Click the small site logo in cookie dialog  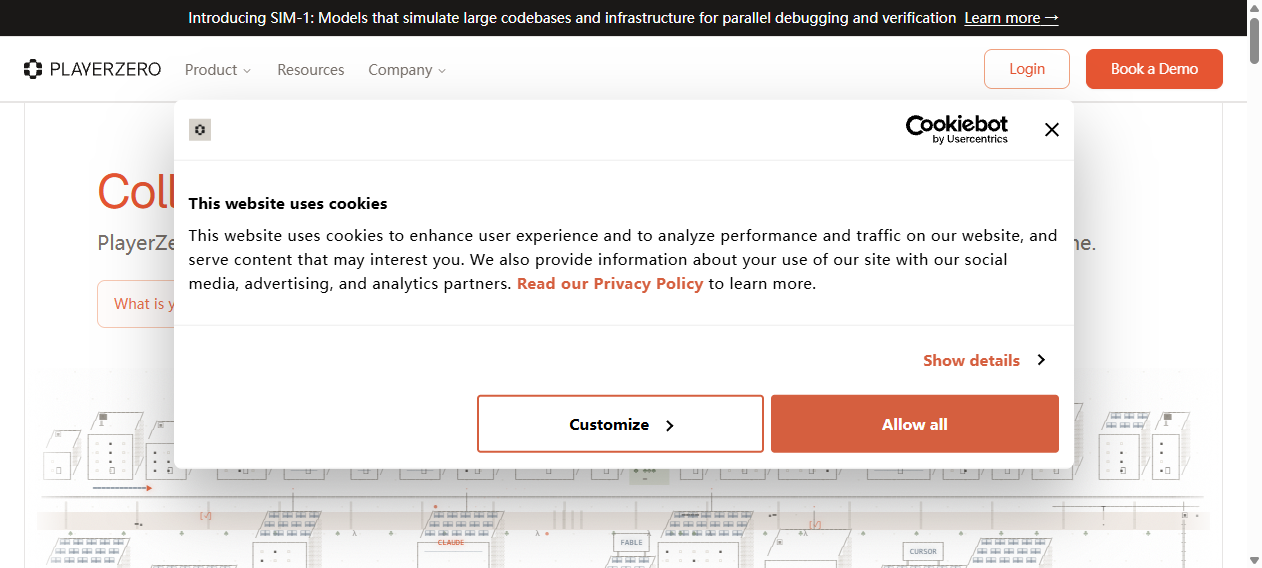click(200, 129)
